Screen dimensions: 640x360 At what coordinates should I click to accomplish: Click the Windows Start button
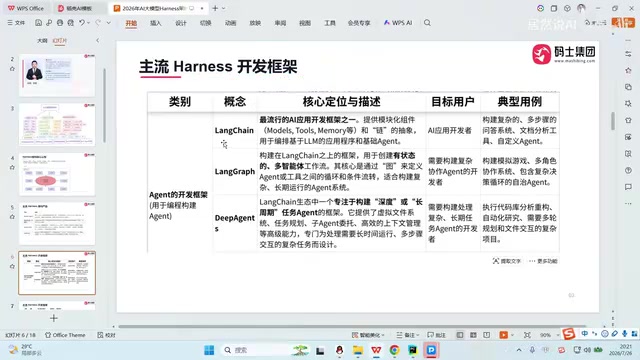tap(209, 350)
